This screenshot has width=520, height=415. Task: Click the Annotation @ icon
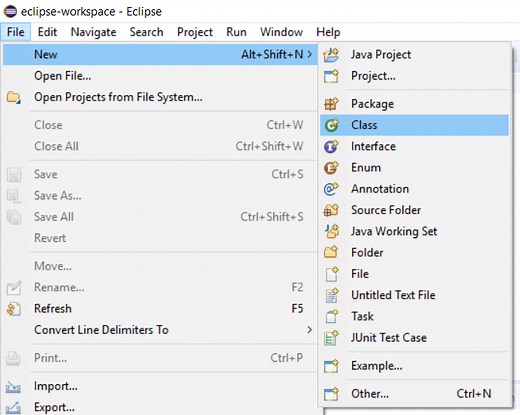331,189
